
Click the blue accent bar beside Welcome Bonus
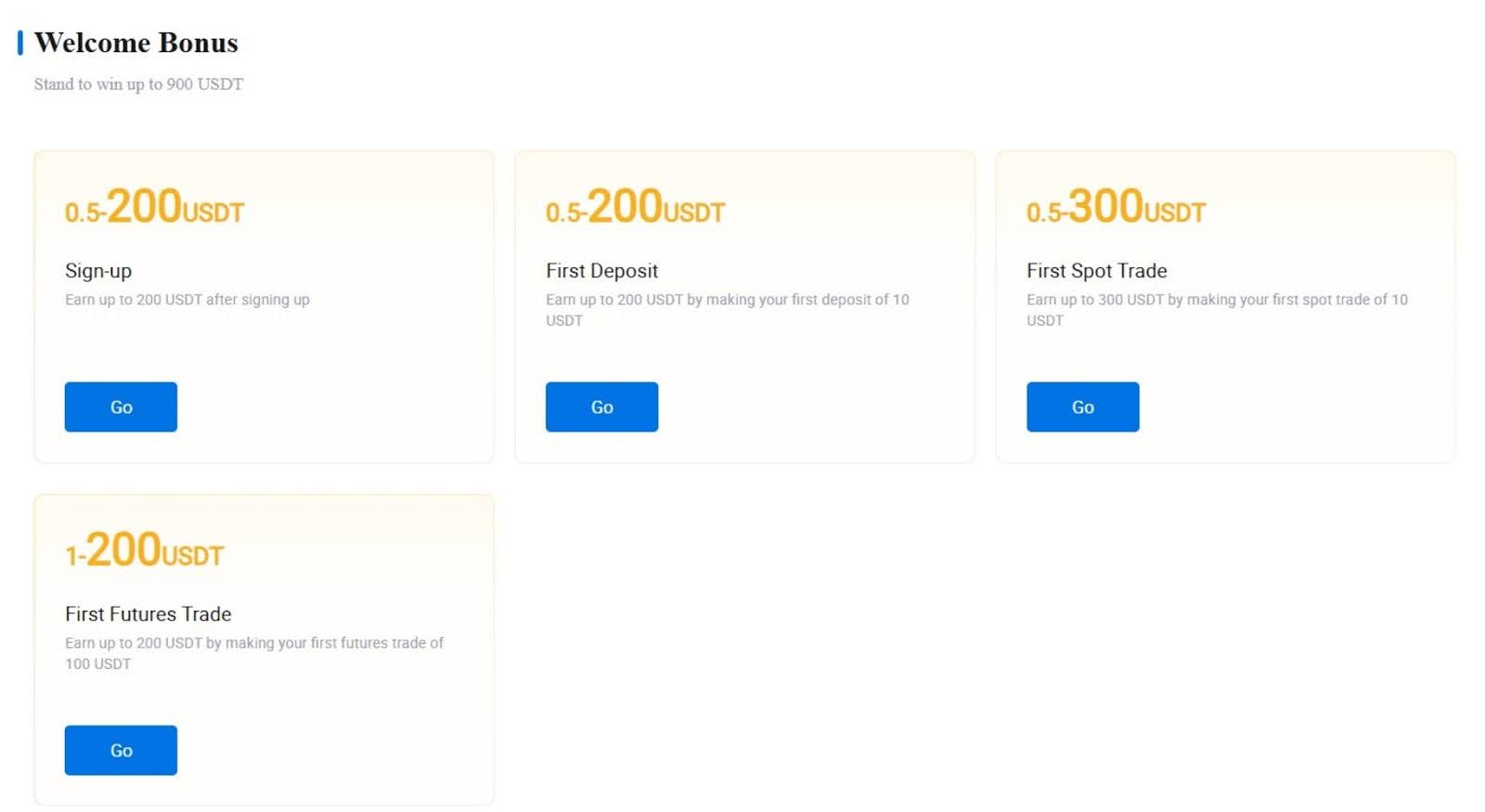19,43
